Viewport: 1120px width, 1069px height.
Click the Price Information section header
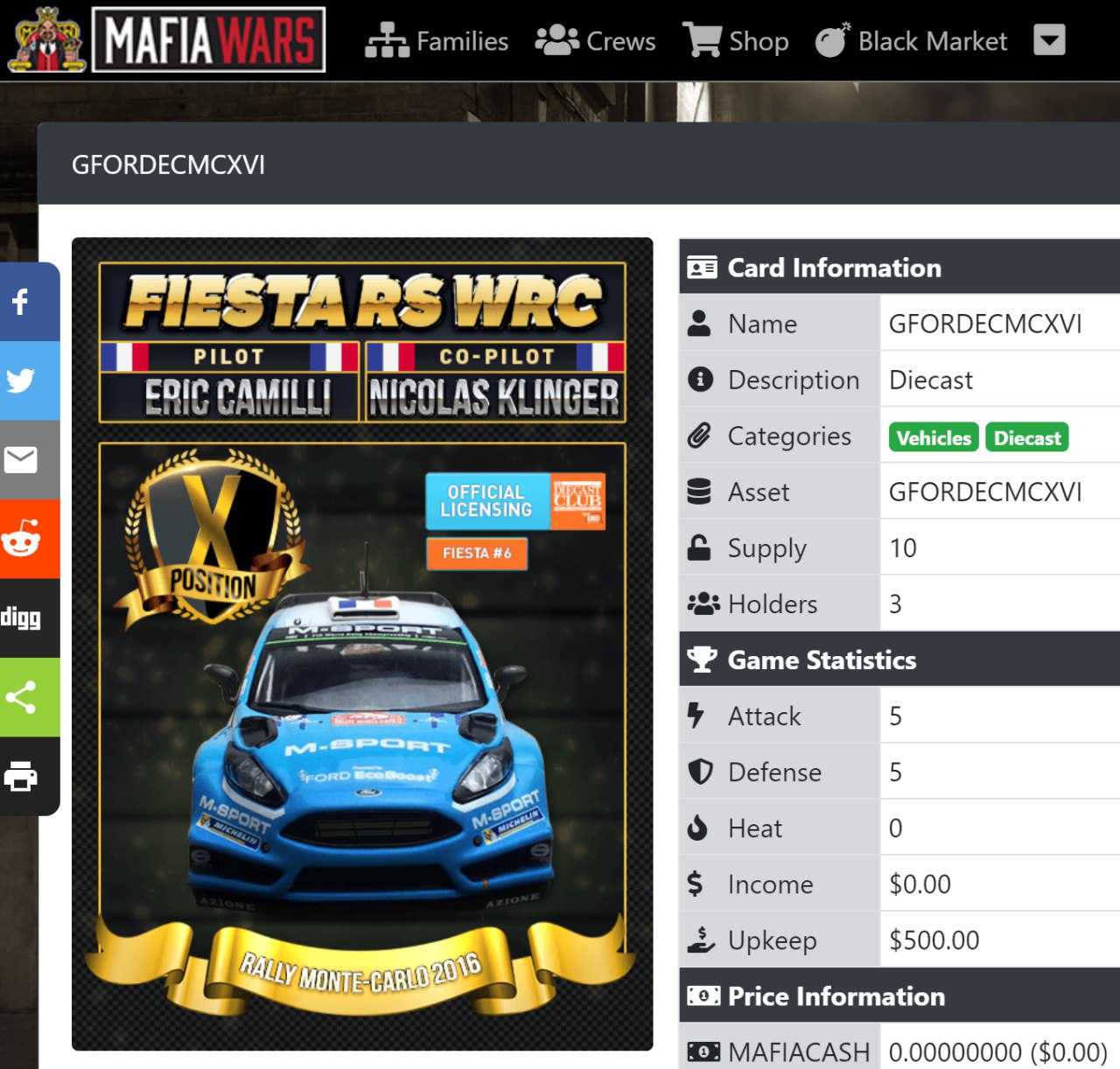pyautogui.click(x=899, y=996)
